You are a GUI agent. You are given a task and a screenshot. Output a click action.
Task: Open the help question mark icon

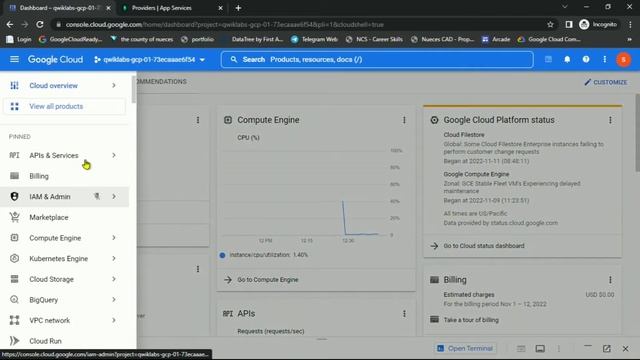586,60
